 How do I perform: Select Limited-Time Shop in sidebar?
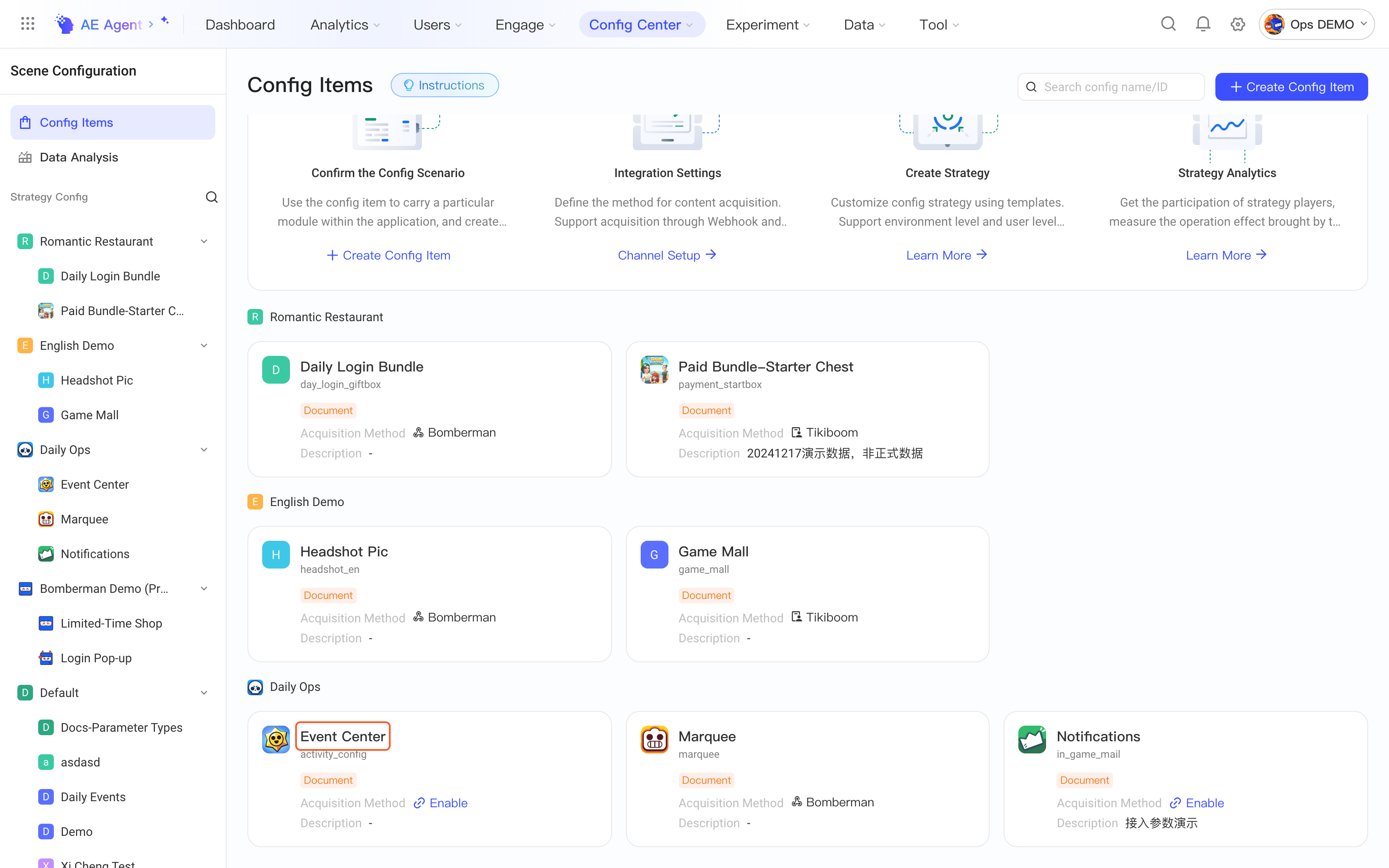(112, 624)
